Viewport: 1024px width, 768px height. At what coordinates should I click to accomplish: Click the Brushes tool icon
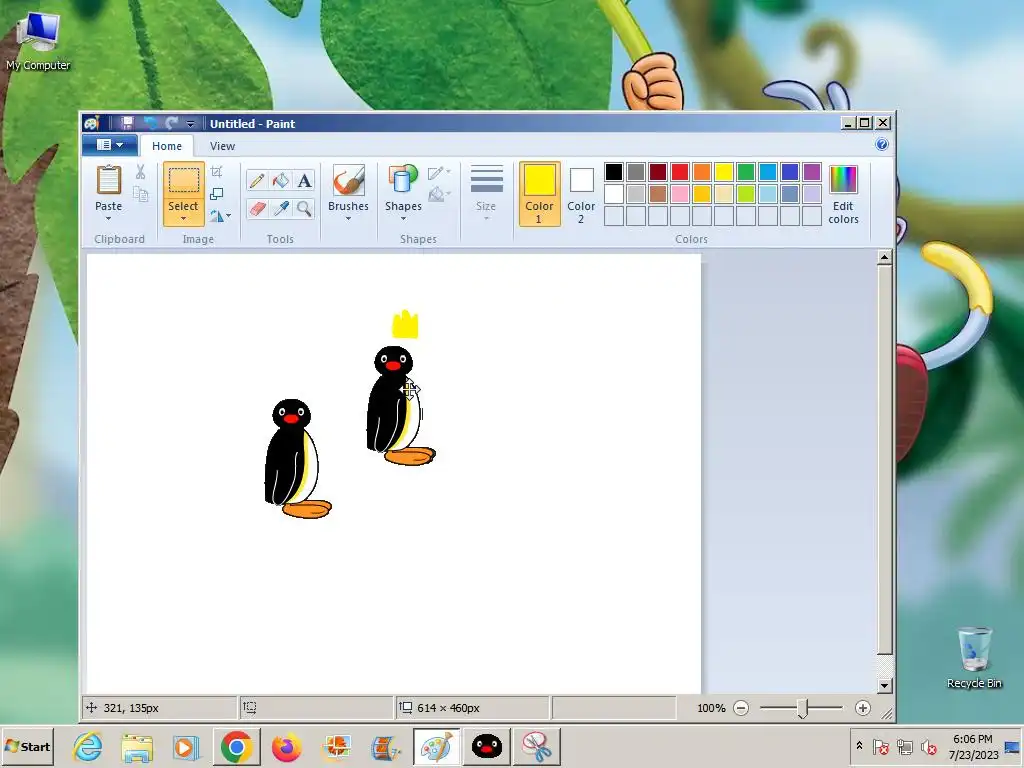(348, 180)
